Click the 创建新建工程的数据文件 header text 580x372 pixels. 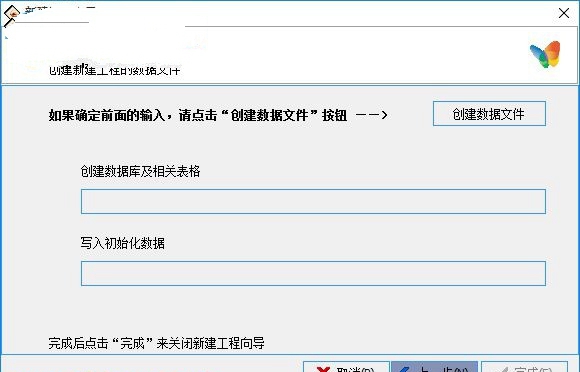pyautogui.click(x=114, y=69)
